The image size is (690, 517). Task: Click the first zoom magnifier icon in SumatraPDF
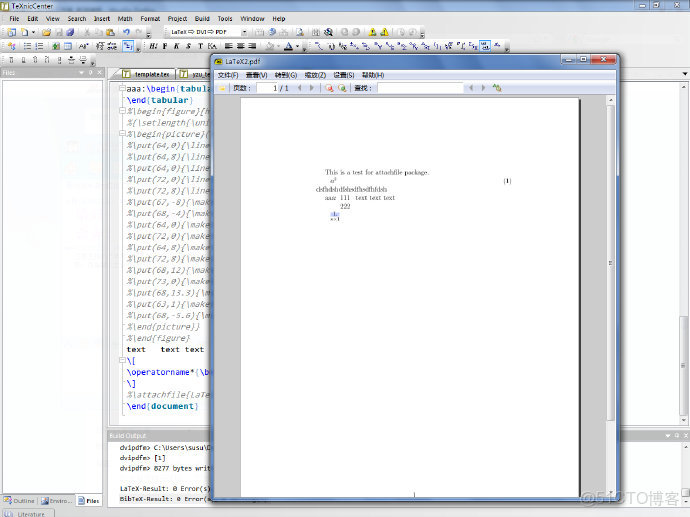click(x=329, y=88)
